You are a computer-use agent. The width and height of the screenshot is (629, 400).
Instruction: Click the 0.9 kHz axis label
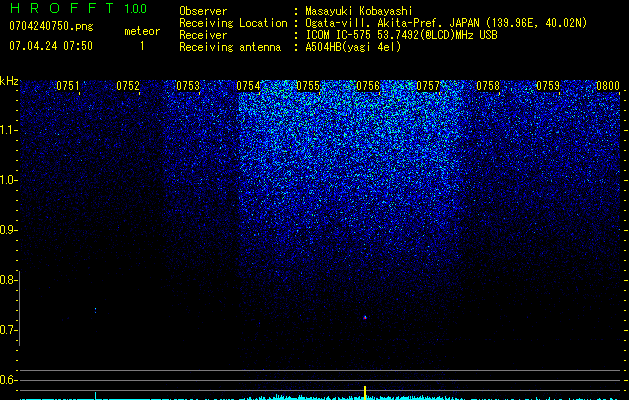coord(8,230)
